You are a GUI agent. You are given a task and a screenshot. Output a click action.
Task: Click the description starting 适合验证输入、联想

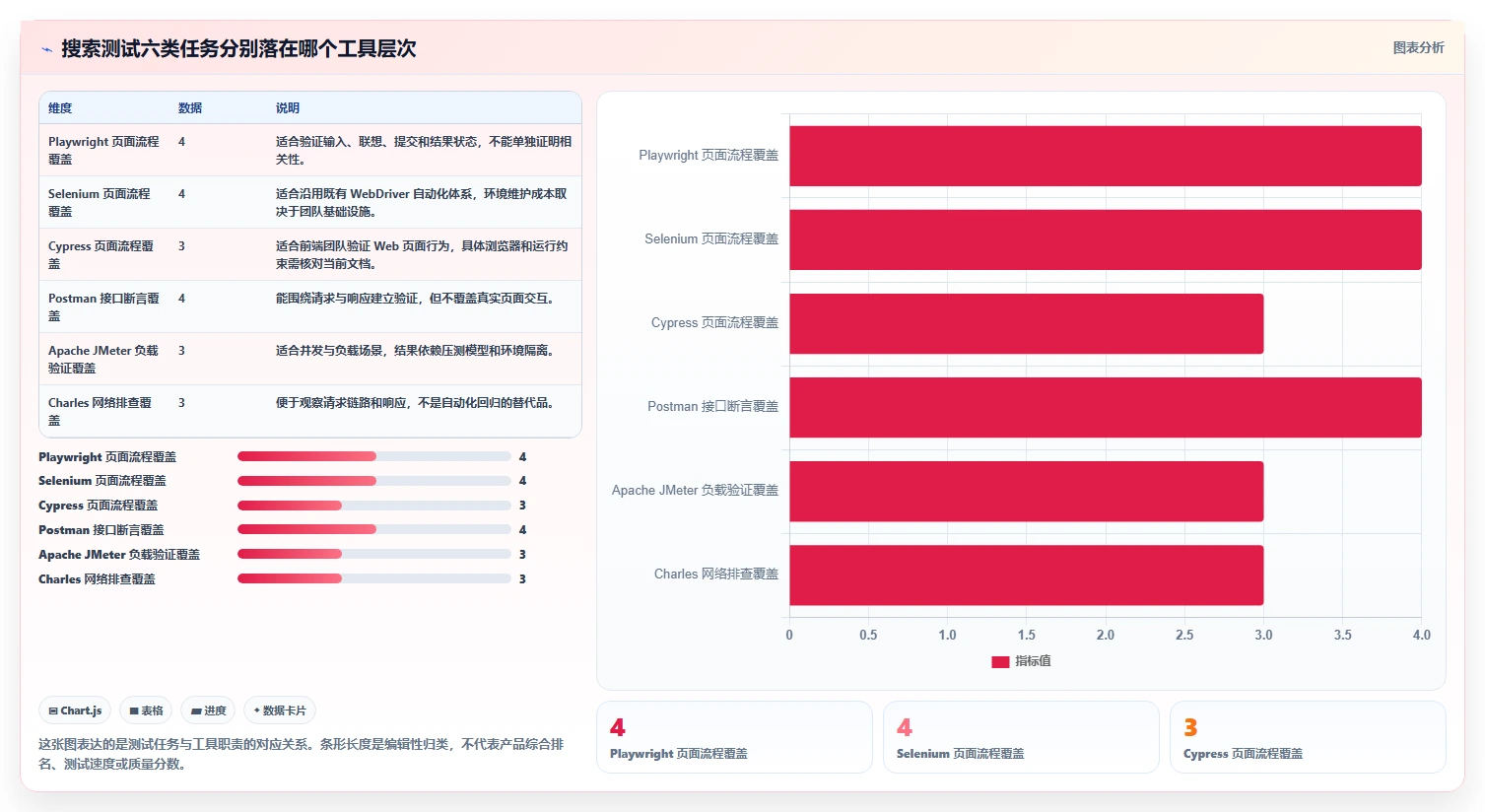point(424,150)
